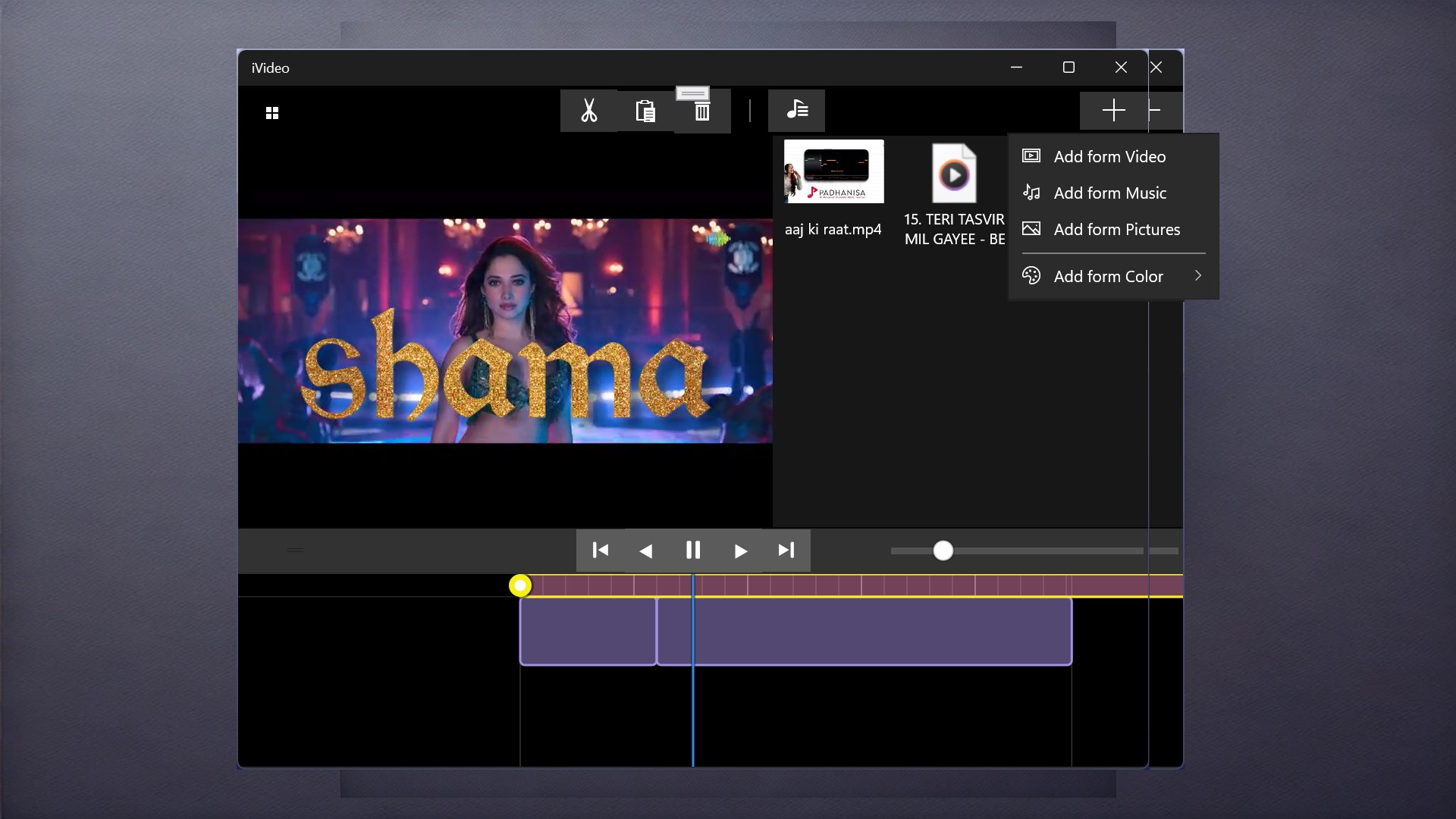Play the video forward

click(740, 551)
